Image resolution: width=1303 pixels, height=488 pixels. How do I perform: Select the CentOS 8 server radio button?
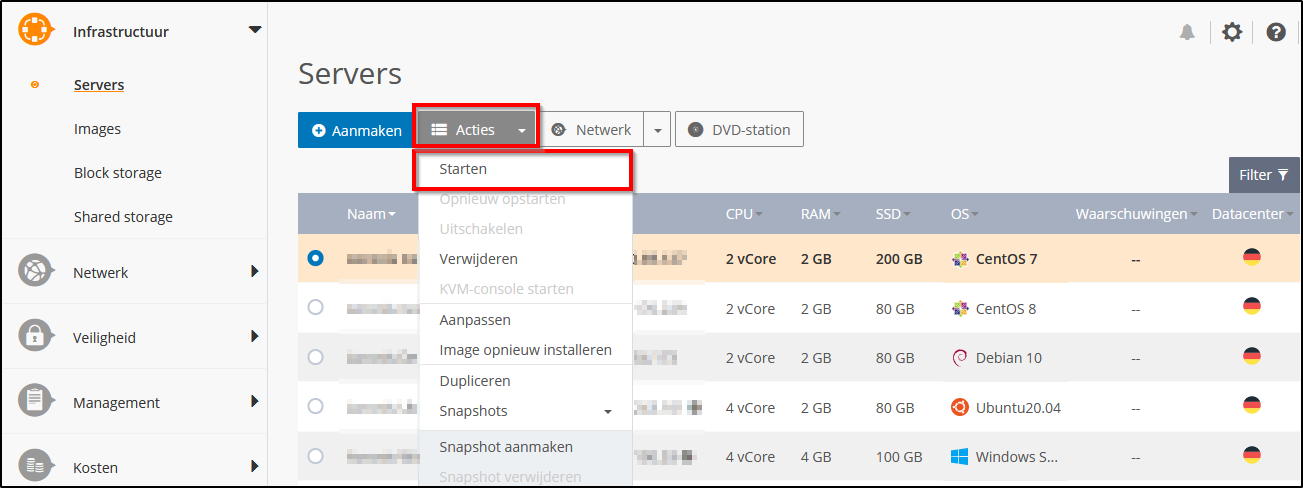pyautogui.click(x=316, y=308)
